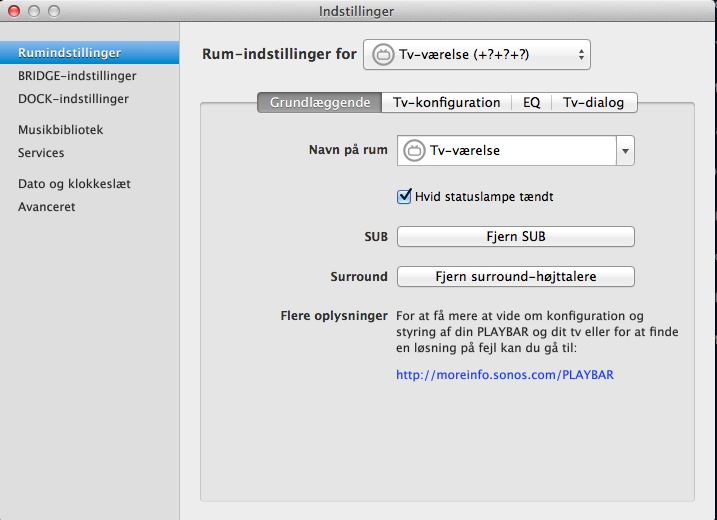The image size is (717, 520).
Task: Open Services in the sidebar
Action: coord(41,153)
